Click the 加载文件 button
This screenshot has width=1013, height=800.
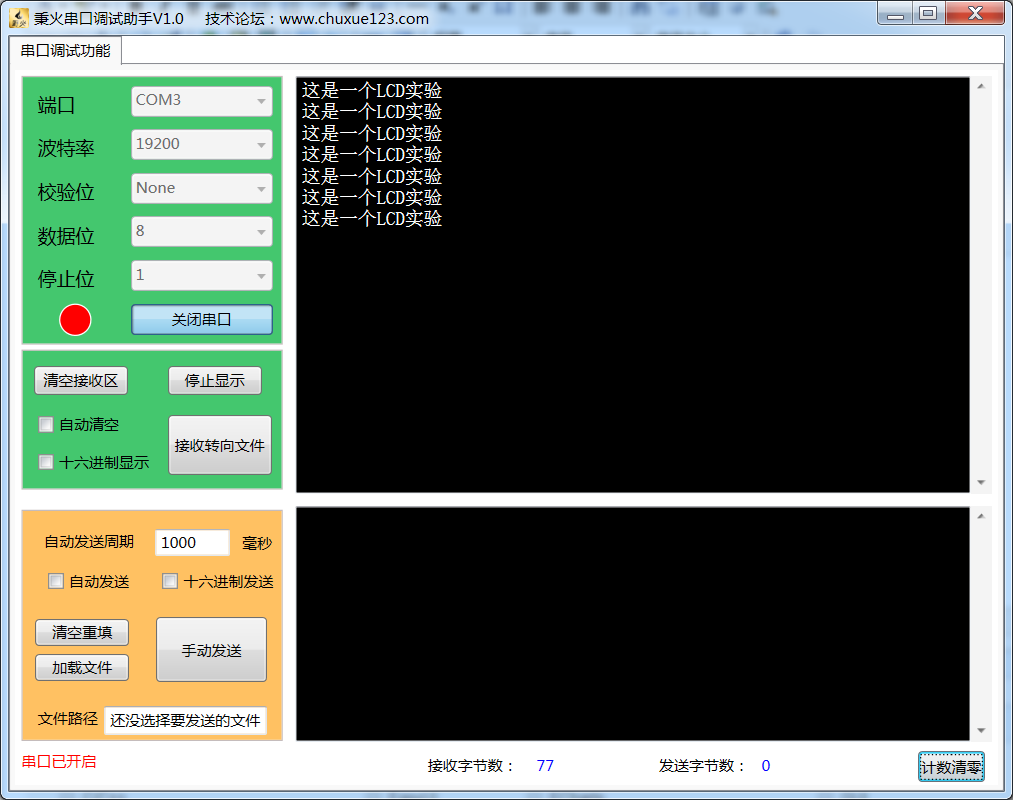click(x=82, y=668)
